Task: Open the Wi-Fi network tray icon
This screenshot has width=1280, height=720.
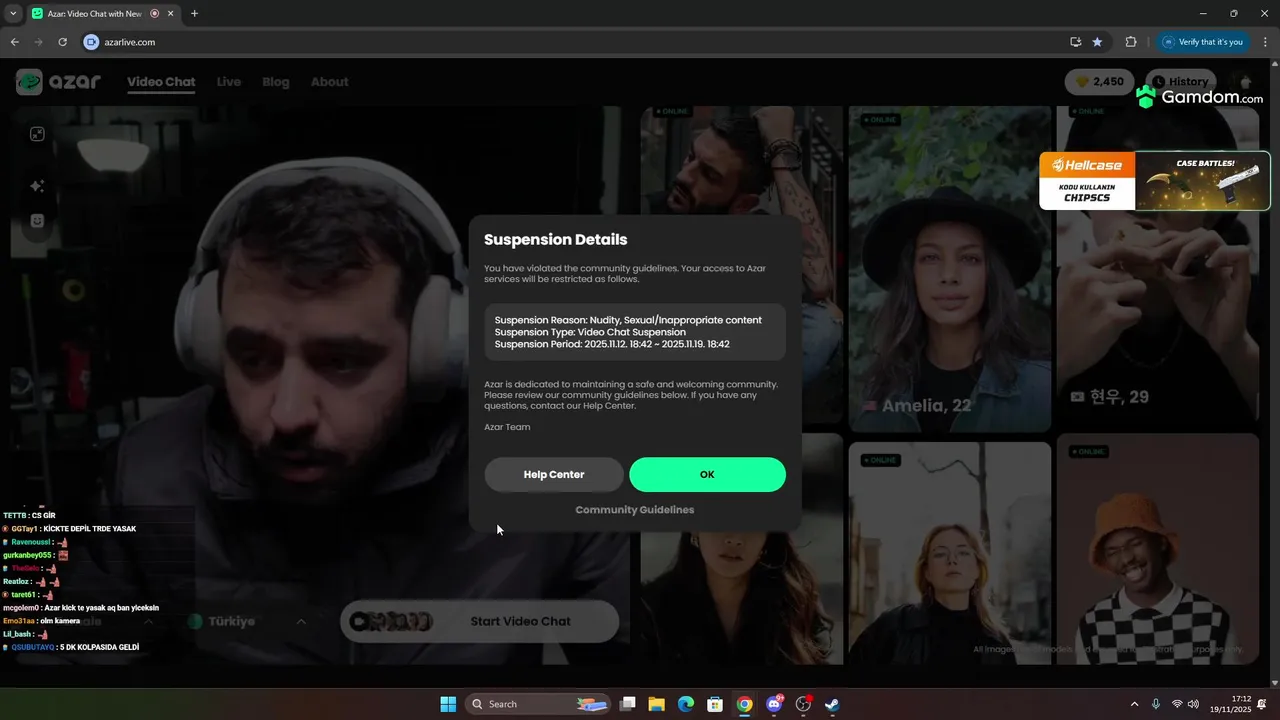Action: 1177,704
